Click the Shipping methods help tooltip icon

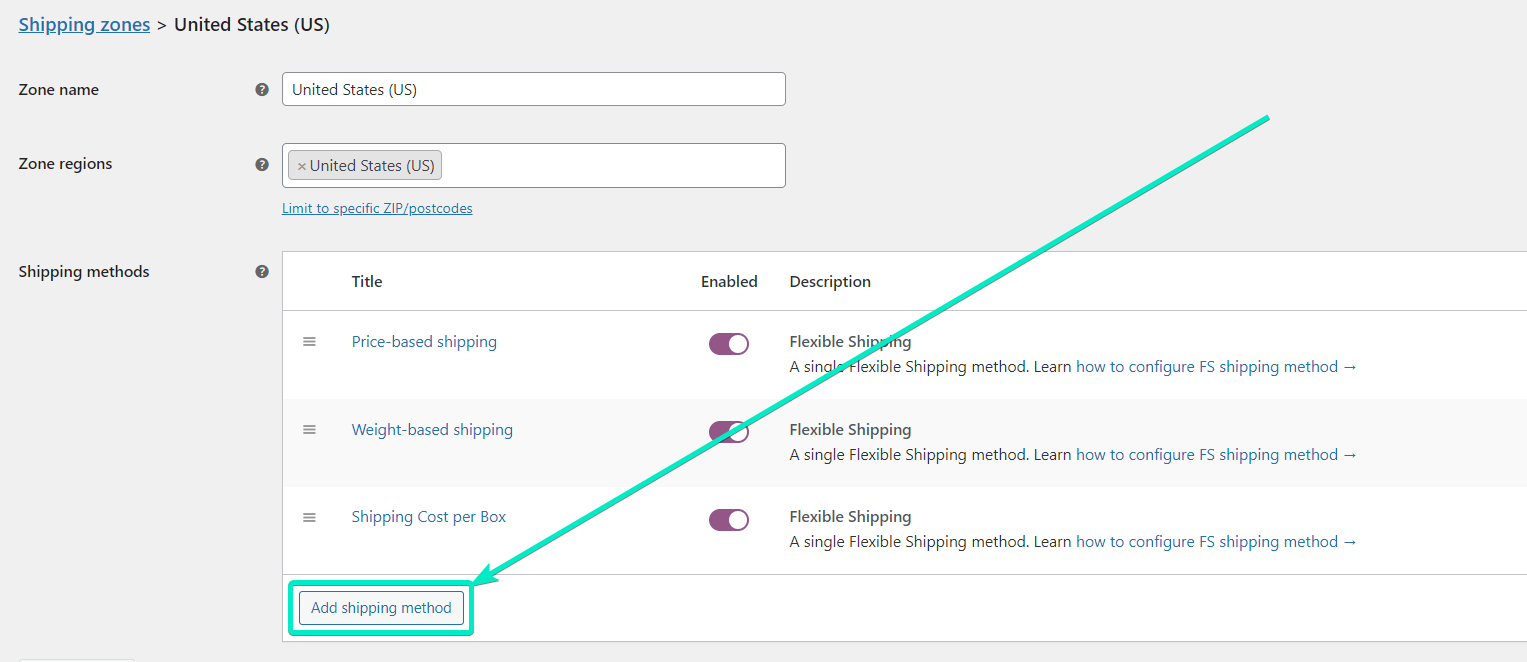pyautogui.click(x=262, y=271)
